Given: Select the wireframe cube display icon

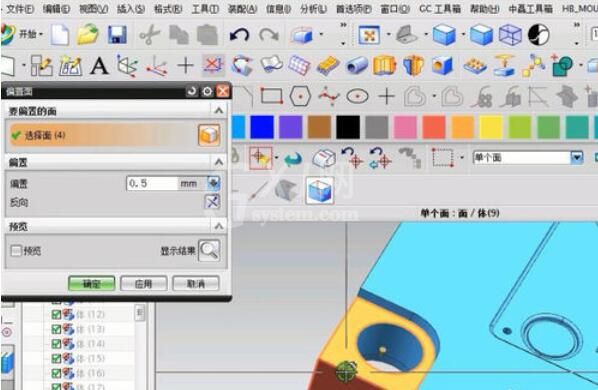Looking at the screenshot, I should click(510, 35).
